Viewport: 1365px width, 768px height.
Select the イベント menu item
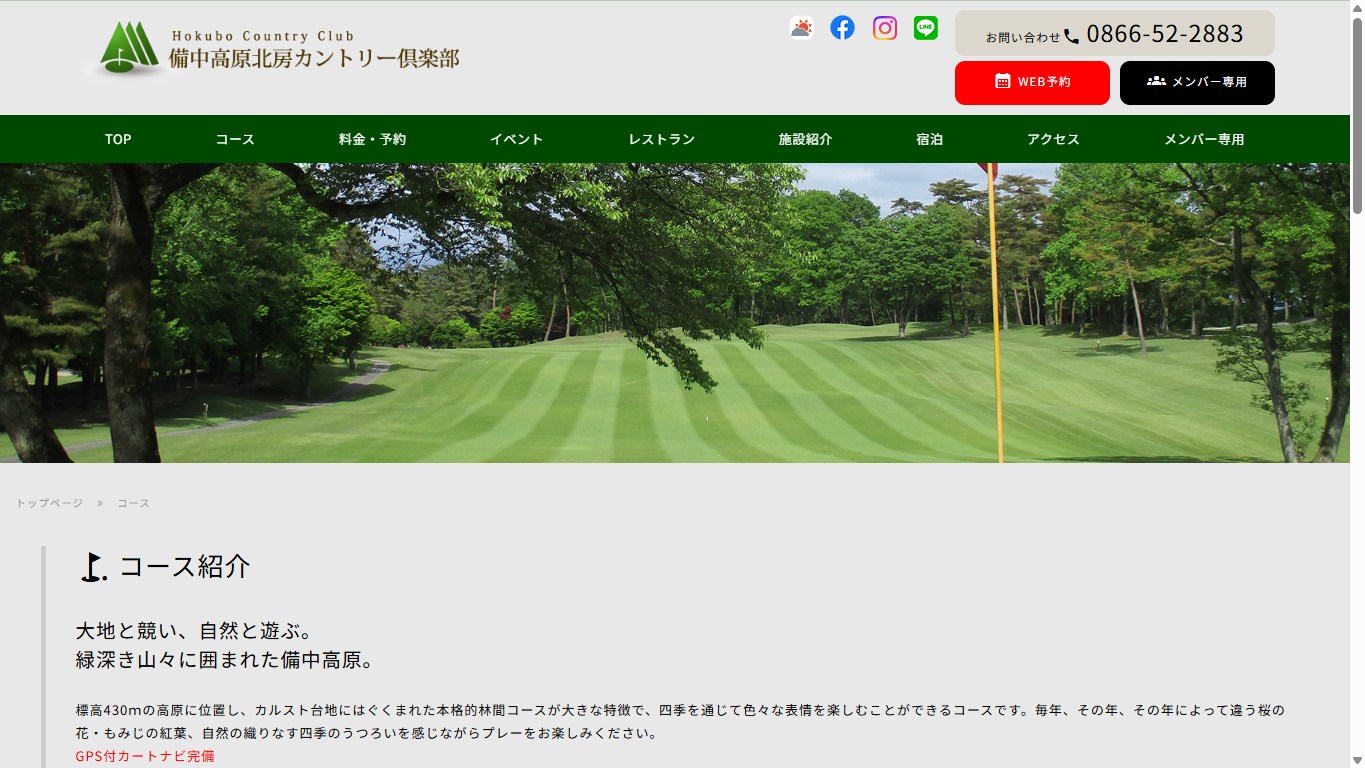click(x=516, y=139)
